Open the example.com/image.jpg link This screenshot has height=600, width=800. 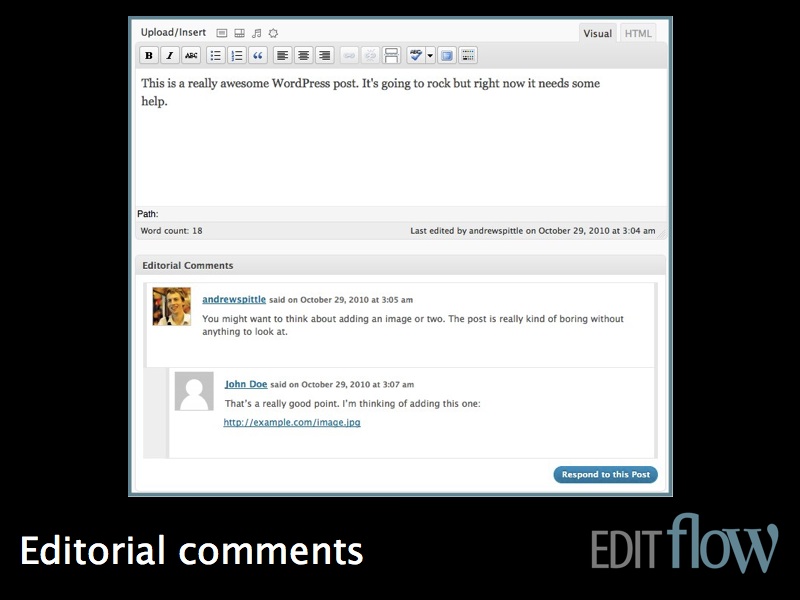[x=292, y=422]
